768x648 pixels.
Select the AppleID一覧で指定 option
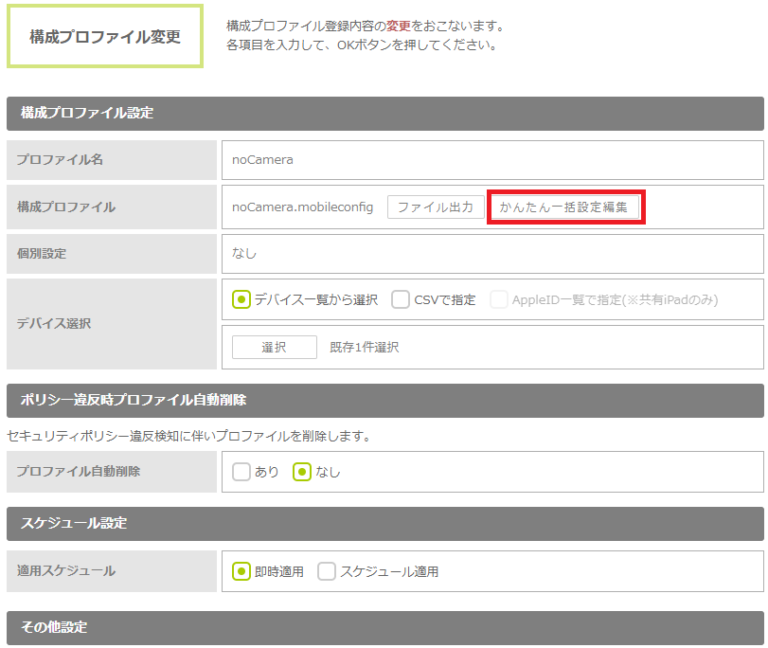499,299
